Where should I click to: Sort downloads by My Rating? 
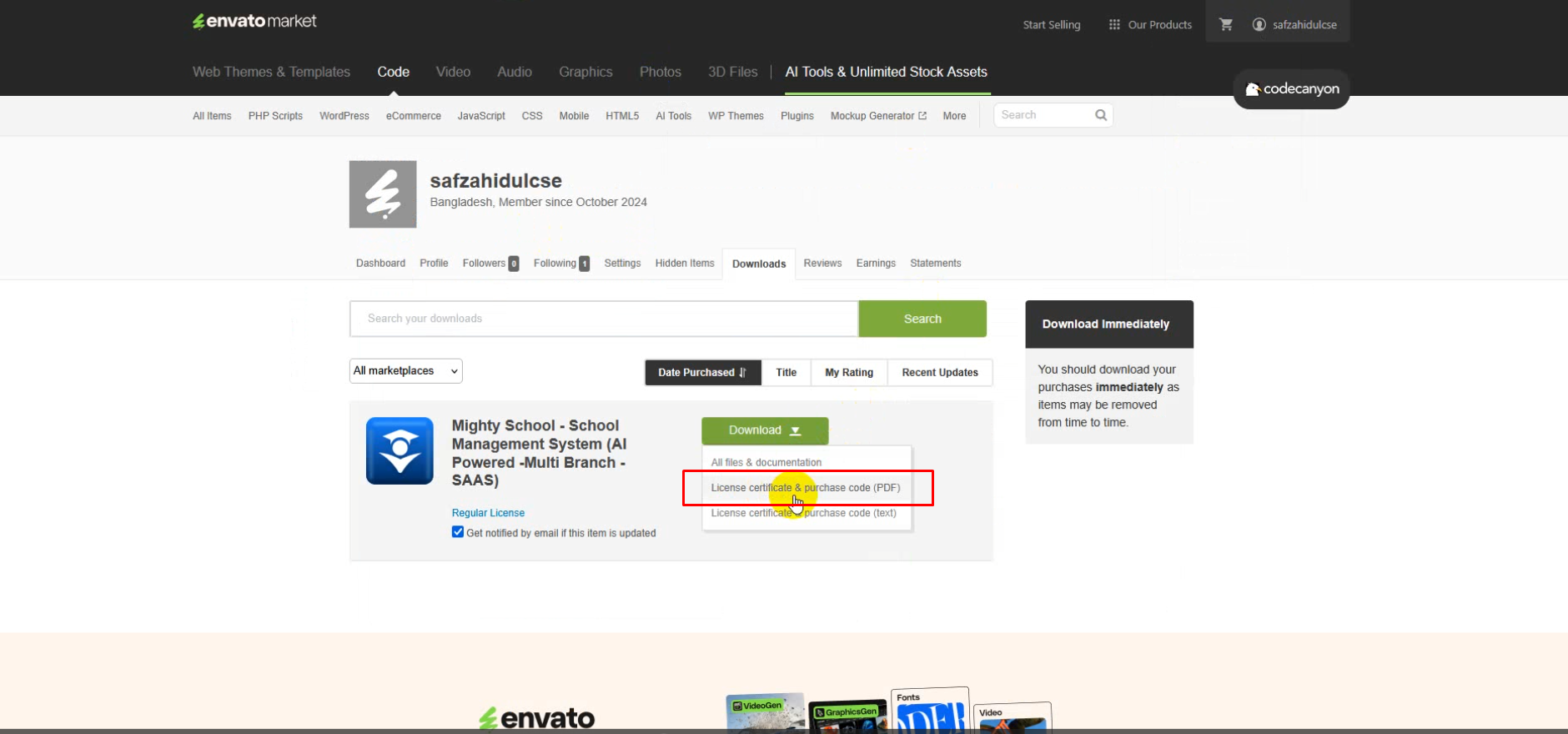[x=848, y=373]
